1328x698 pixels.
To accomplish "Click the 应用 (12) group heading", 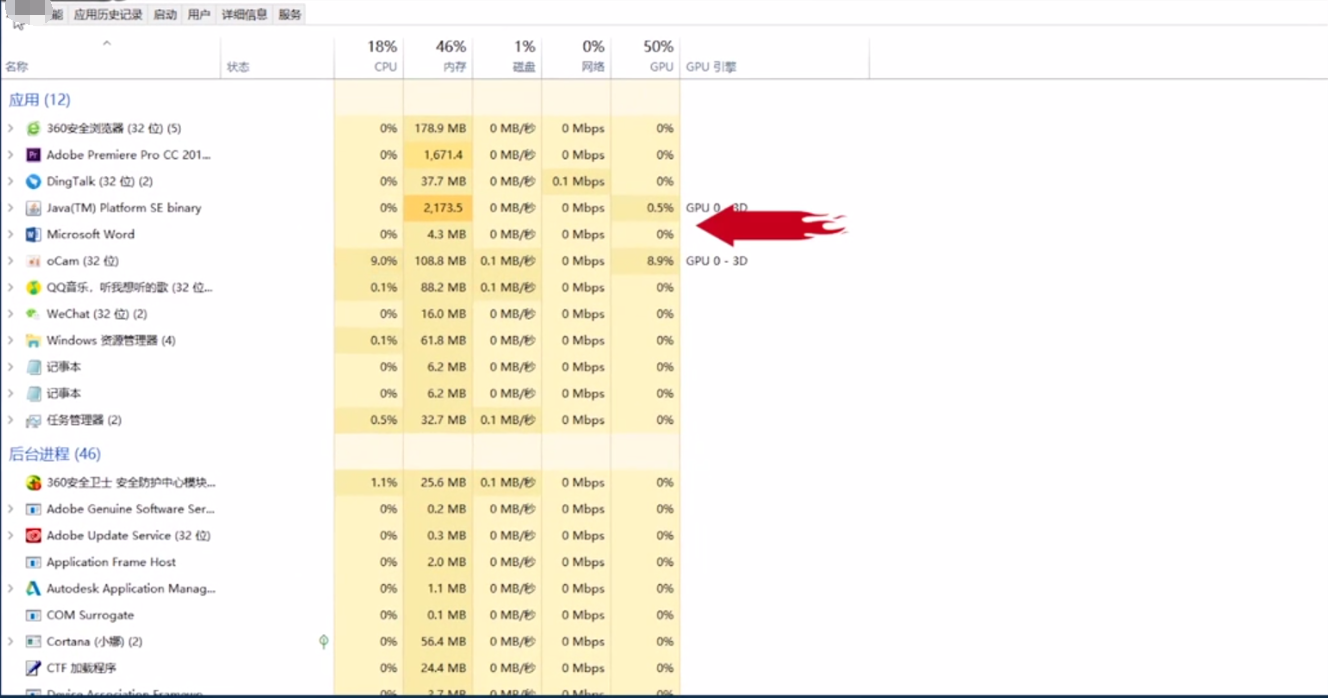I will coord(39,100).
